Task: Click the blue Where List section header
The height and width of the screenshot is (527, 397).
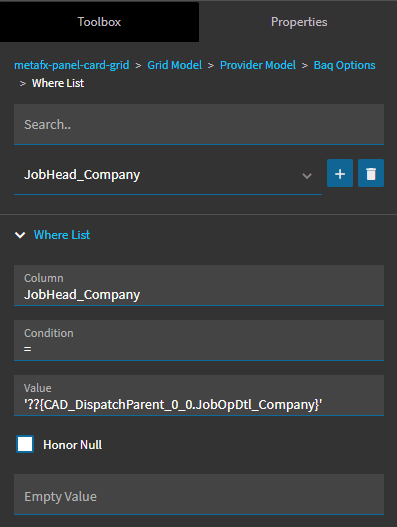Action: click(62, 235)
